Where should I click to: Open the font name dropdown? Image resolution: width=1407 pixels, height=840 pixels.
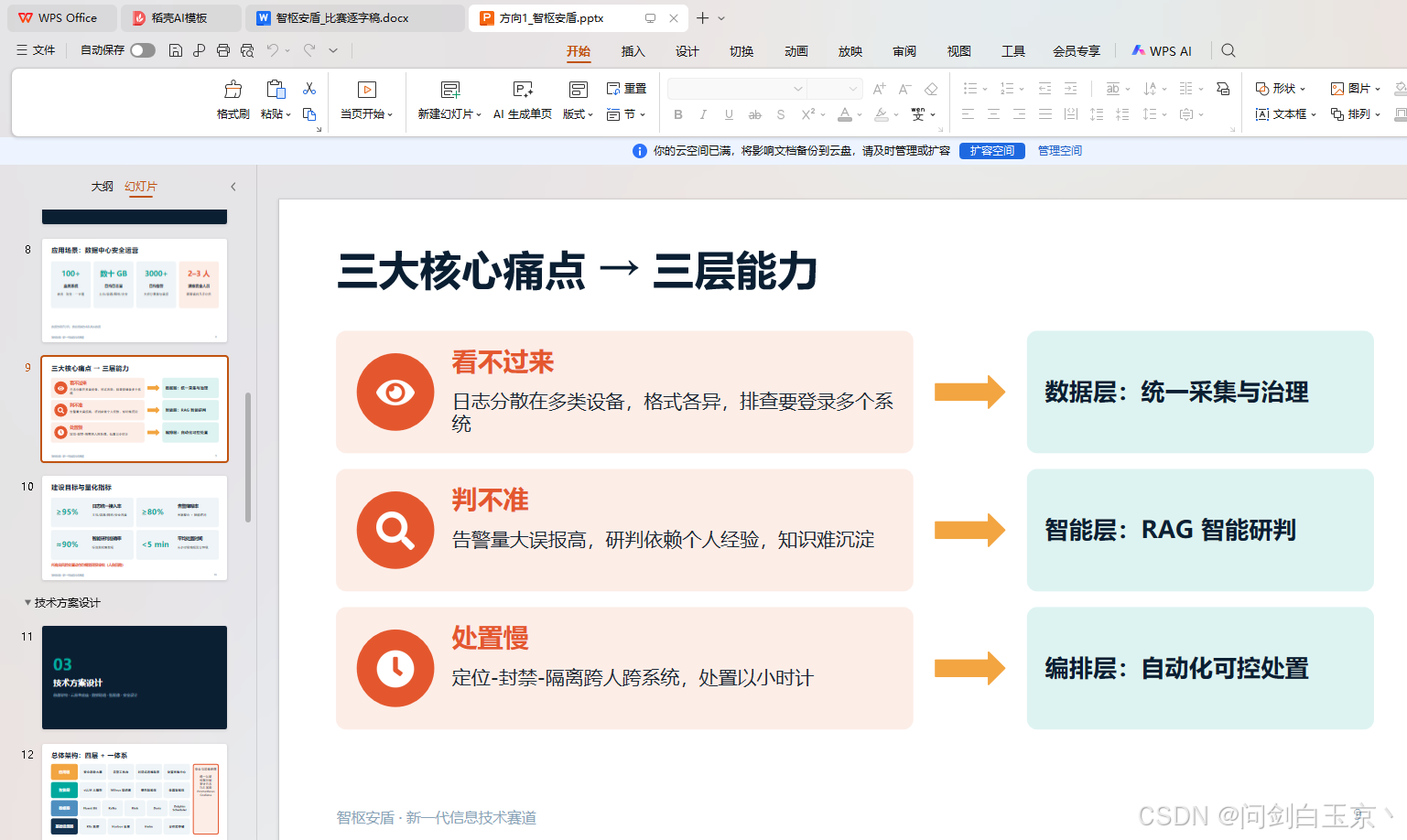[798, 89]
